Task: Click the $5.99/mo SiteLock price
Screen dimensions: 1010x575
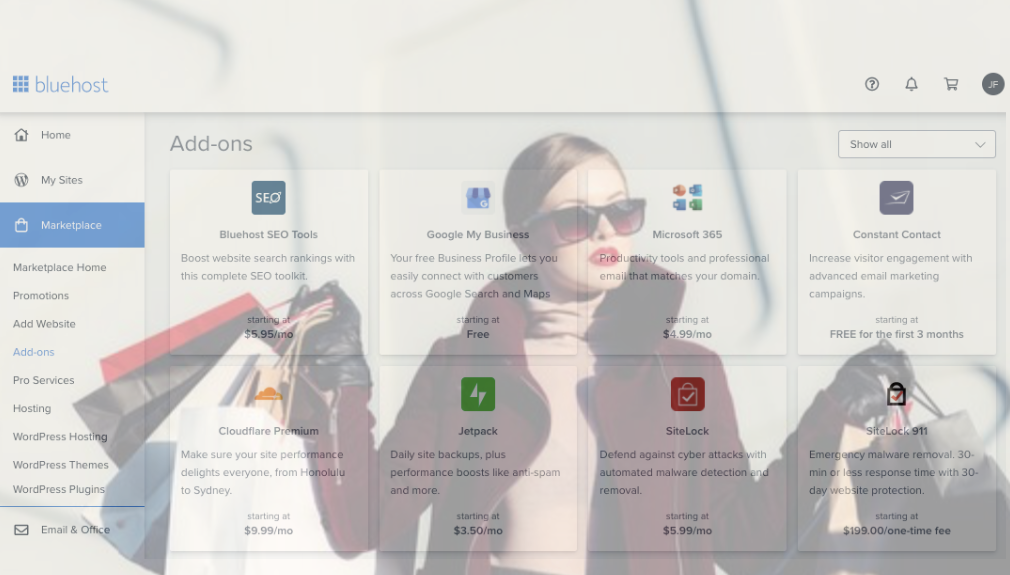Action: coord(687,531)
